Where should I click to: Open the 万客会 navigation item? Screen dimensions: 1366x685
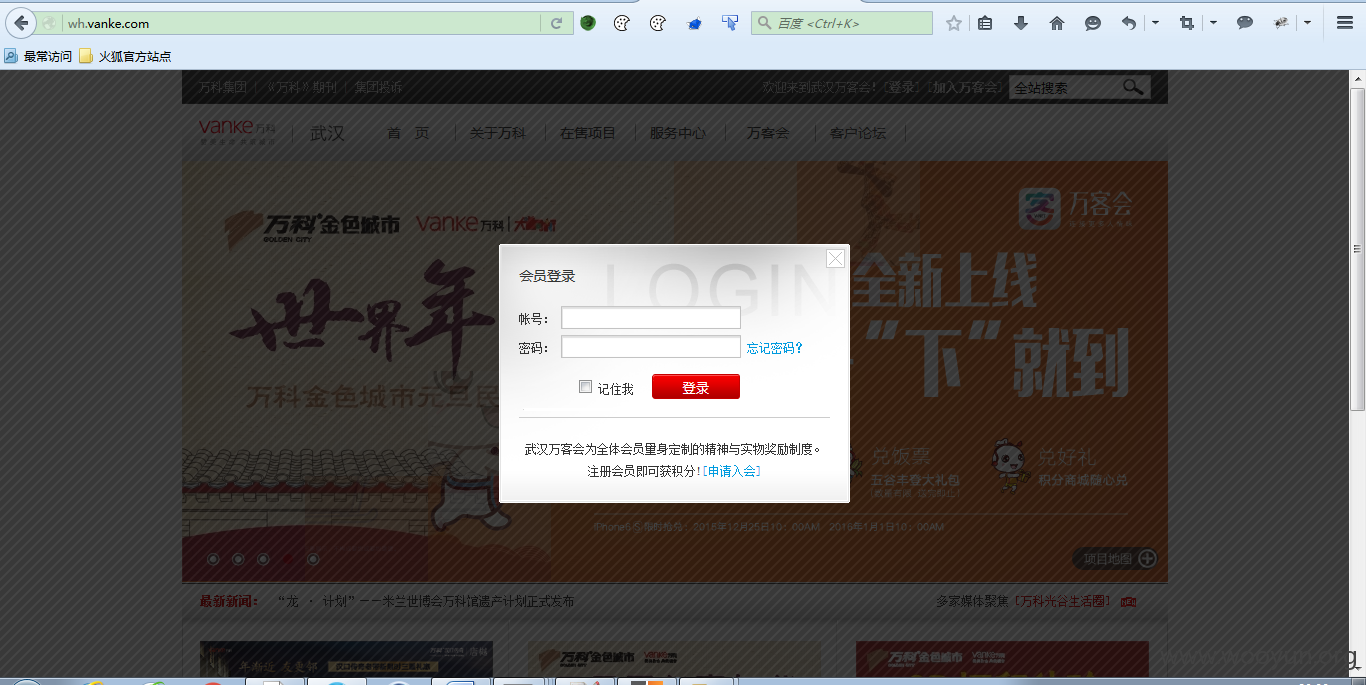[768, 132]
